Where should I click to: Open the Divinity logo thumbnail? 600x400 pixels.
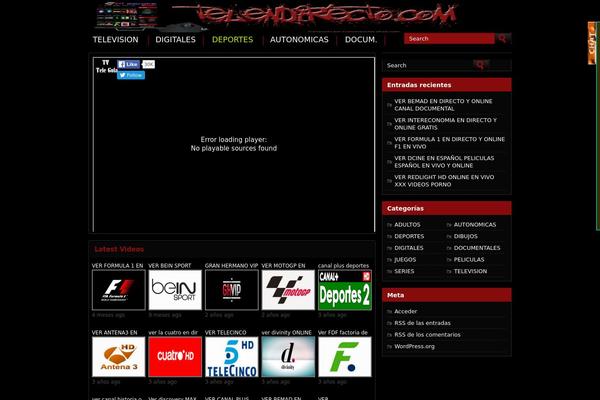click(288, 357)
